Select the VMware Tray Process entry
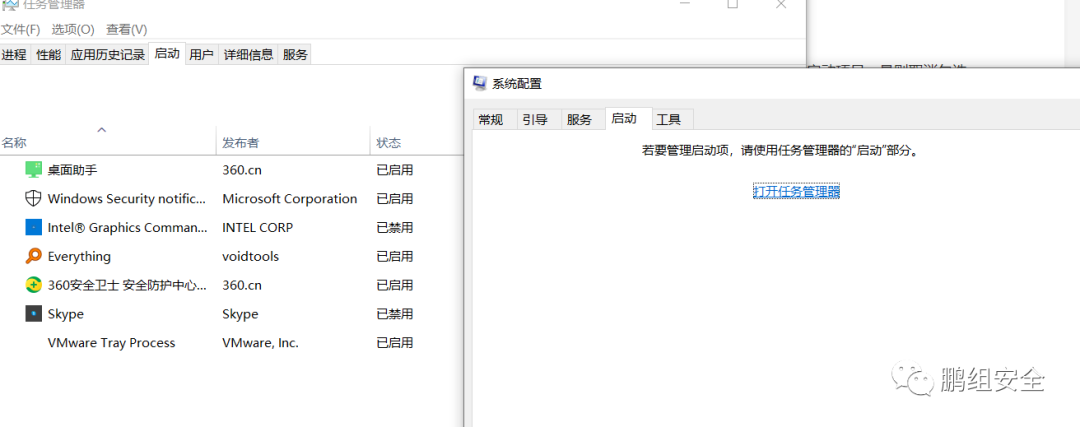1080x427 pixels. coord(112,343)
